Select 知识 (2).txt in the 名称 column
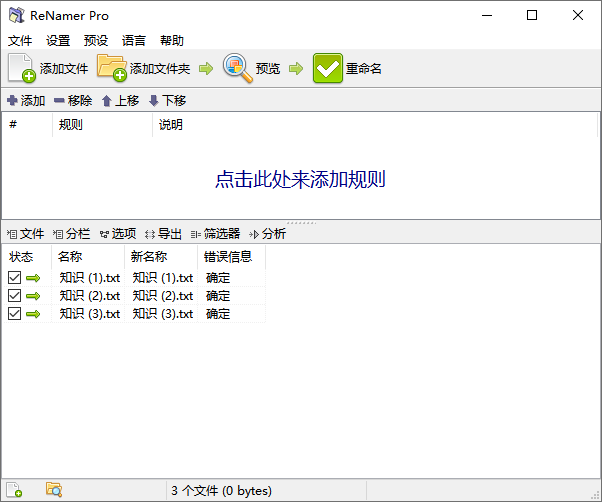602x502 pixels. [89, 296]
